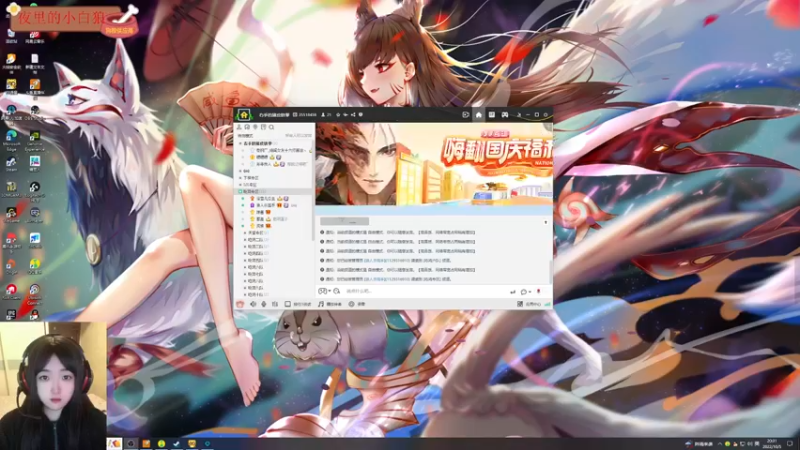This screenshot has height=450, width=800.
Task: Open the dropdown arrow atop the chat area
Action: point(545,222)
